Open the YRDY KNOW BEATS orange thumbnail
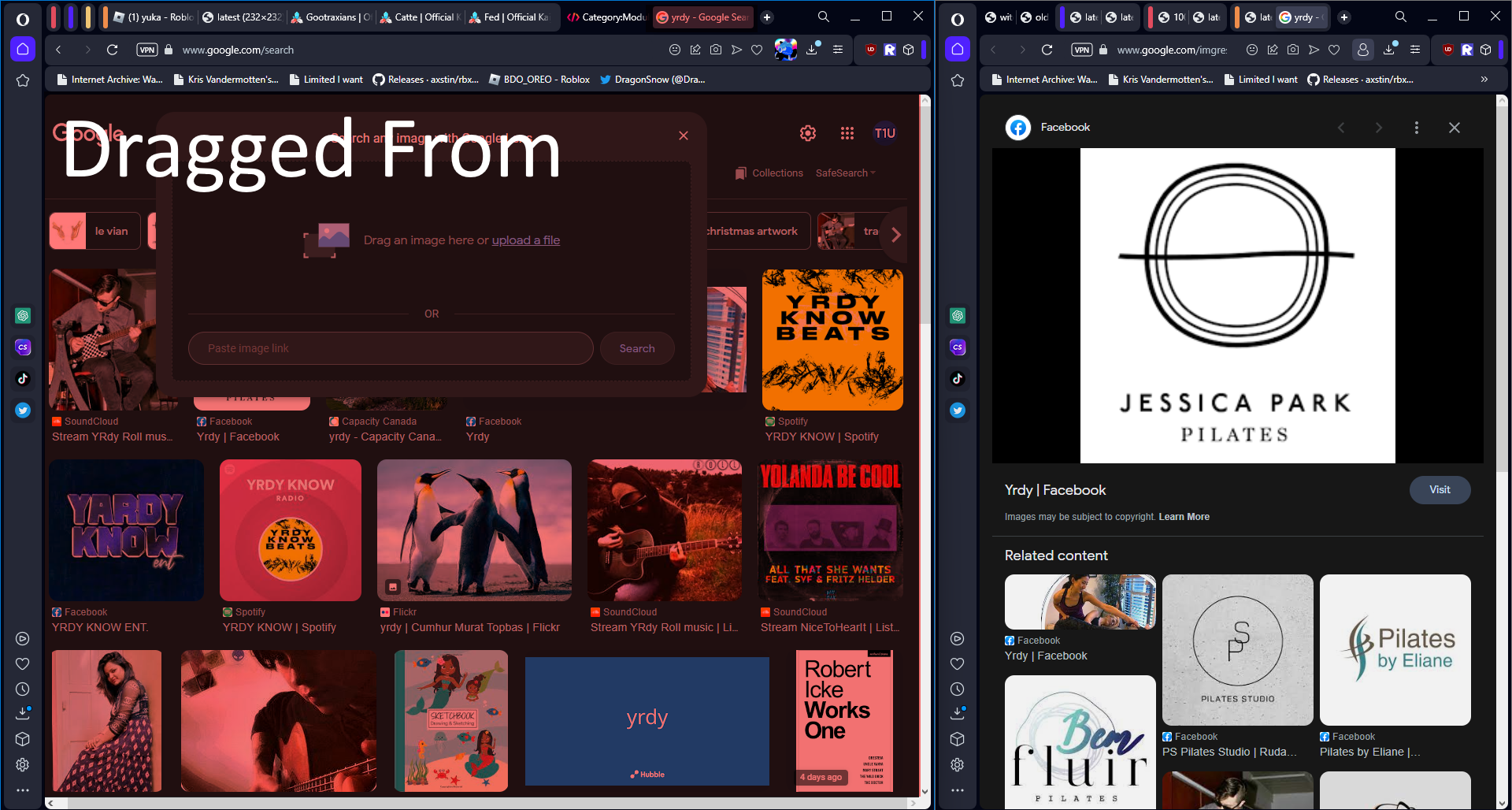The width and height of the screenshot is (1512, 810). click(x=832, y=340)
